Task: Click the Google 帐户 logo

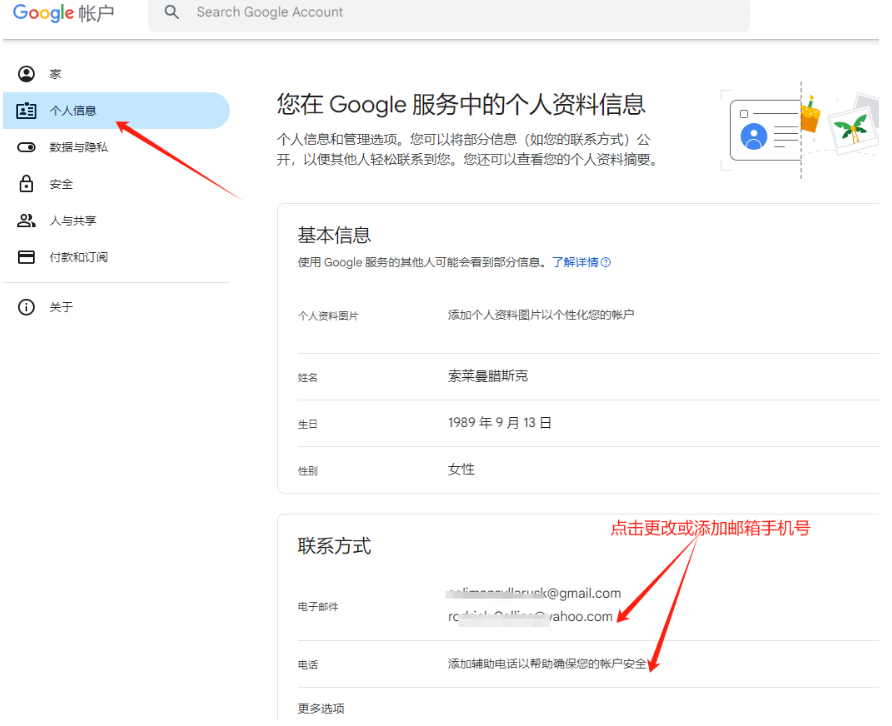Action: click(64, 13)
